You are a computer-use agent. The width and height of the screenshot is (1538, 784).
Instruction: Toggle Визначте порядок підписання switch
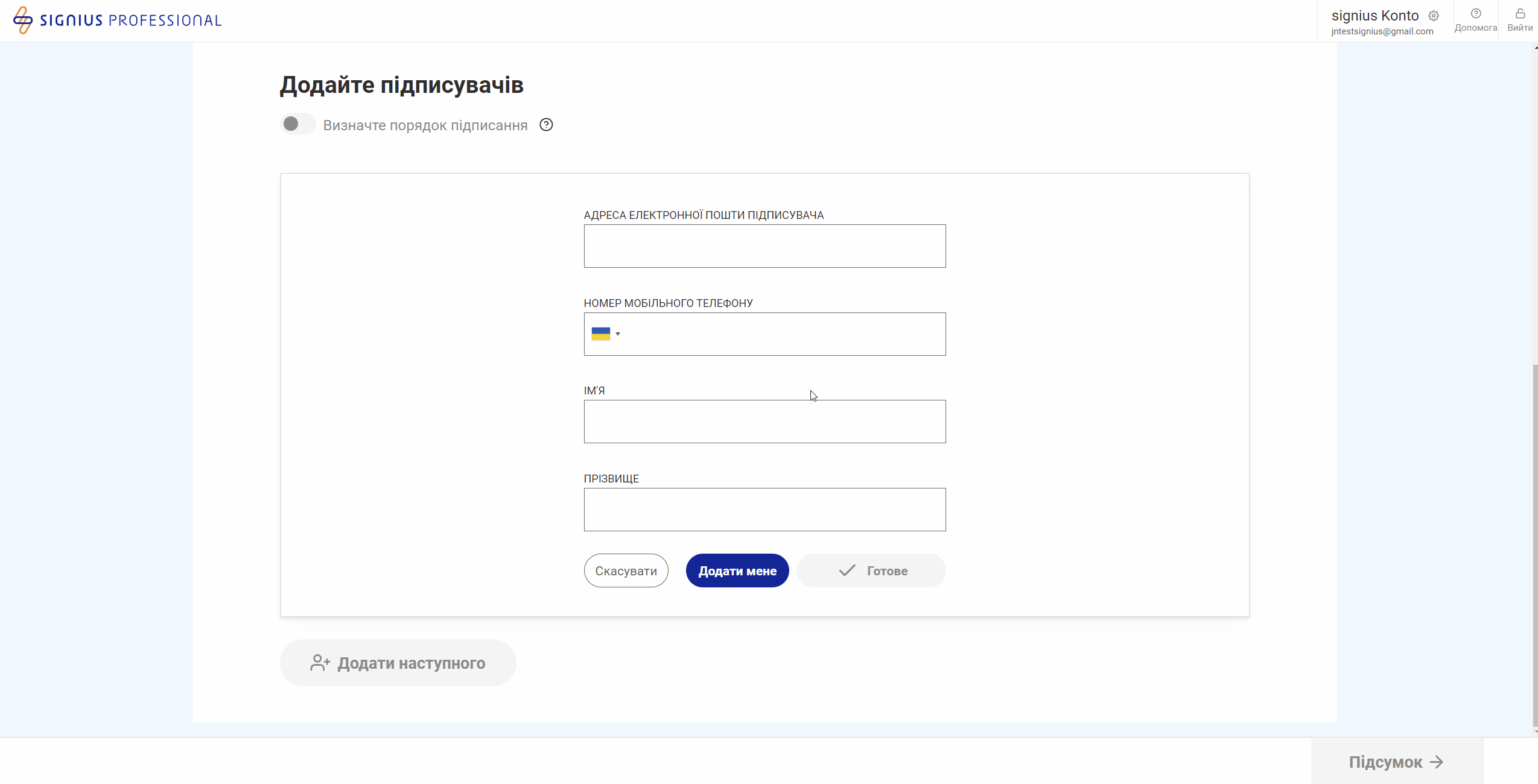coord(297,124)
